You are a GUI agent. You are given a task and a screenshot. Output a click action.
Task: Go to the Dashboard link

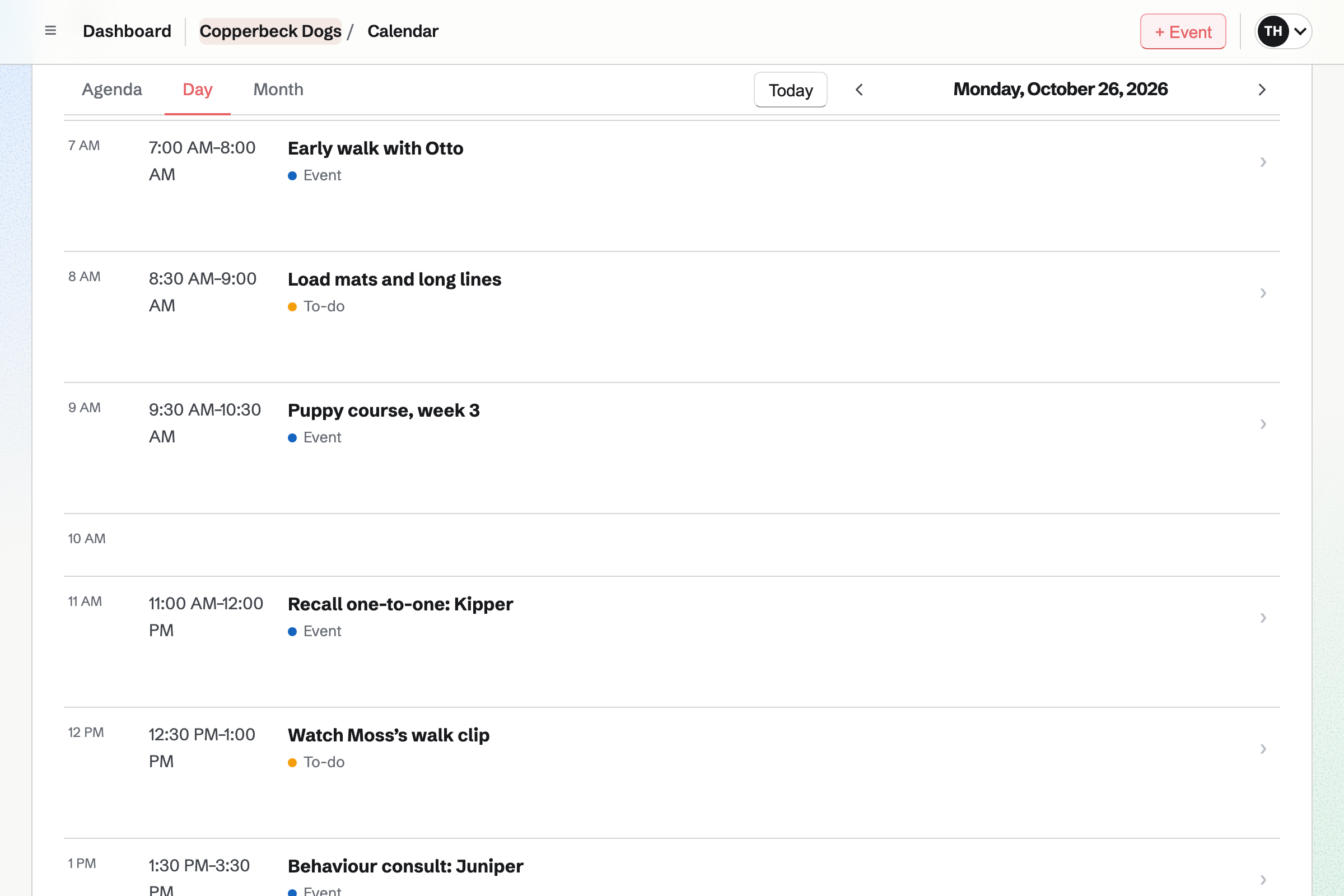click(127, 31)
